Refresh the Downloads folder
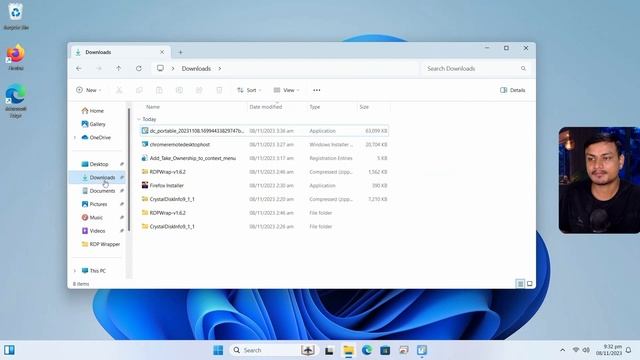 click(139, 69)
